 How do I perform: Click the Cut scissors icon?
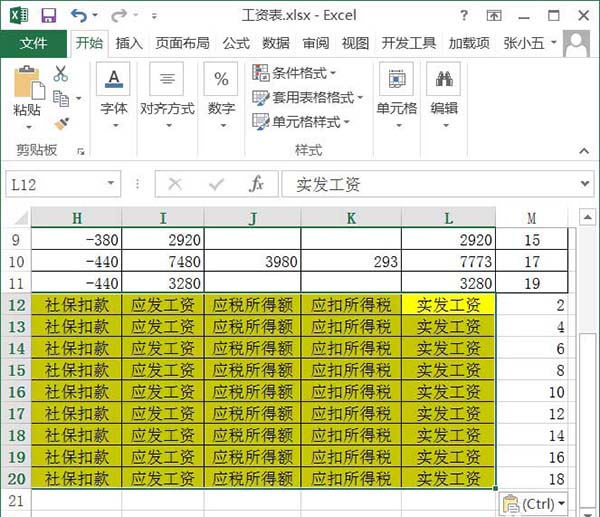click(60, 73)
